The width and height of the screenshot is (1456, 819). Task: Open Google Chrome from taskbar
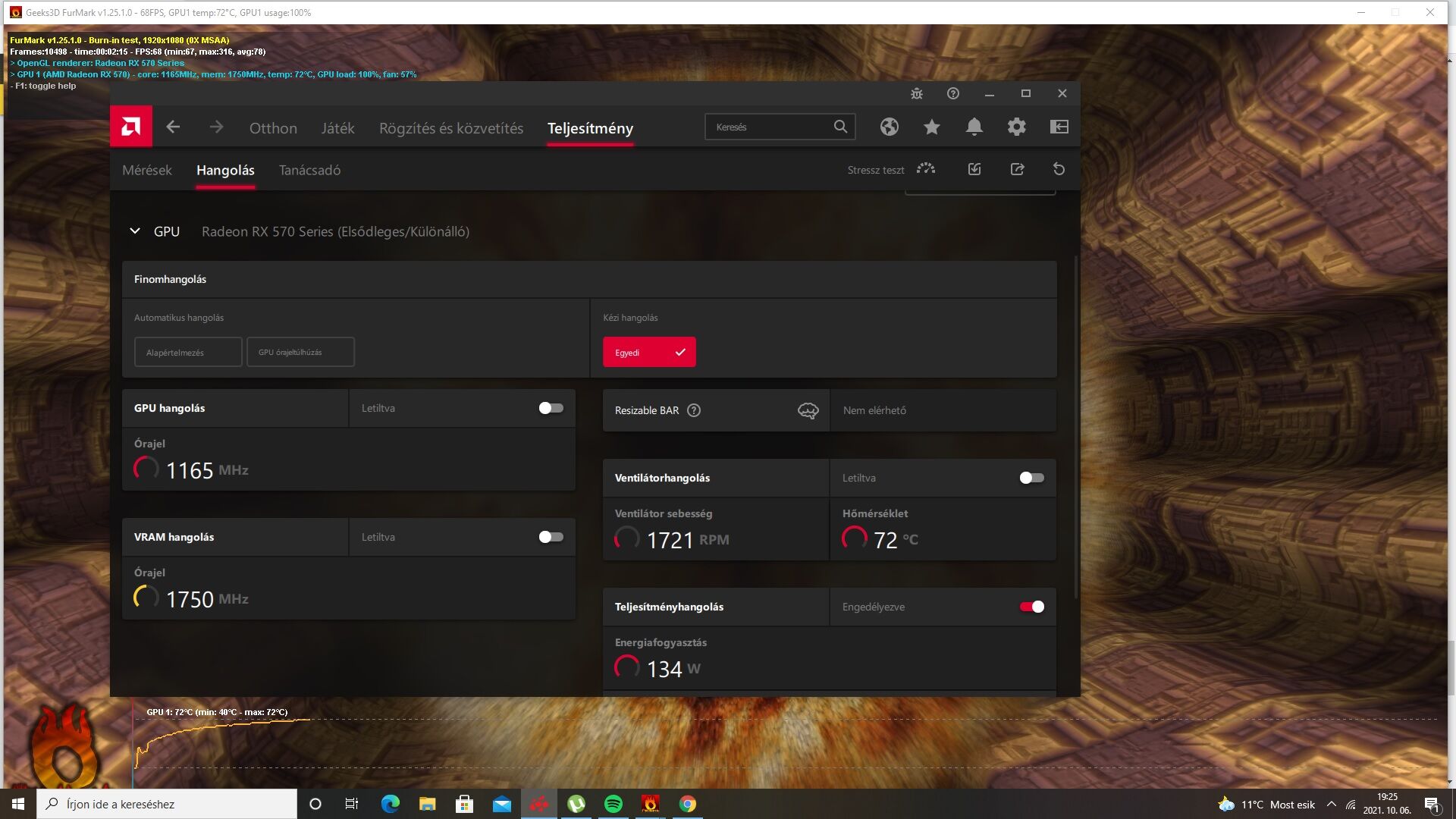[x=687, y=804]
